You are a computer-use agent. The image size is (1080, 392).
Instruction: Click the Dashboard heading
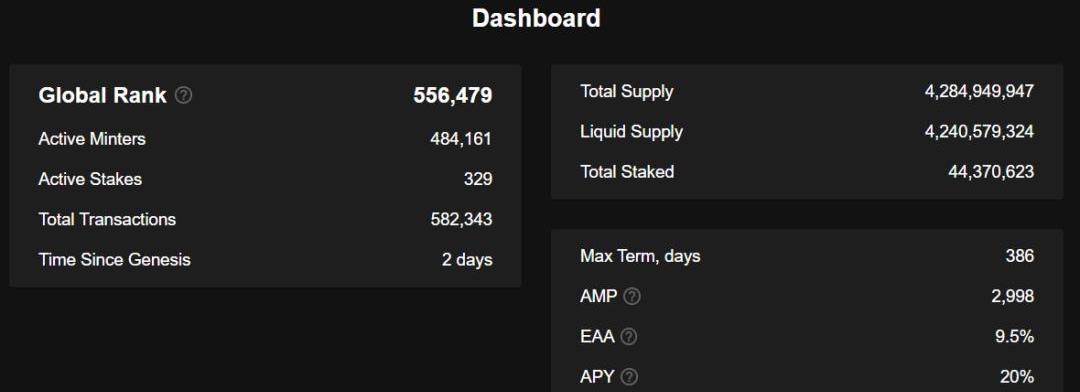tap(536, 18)
